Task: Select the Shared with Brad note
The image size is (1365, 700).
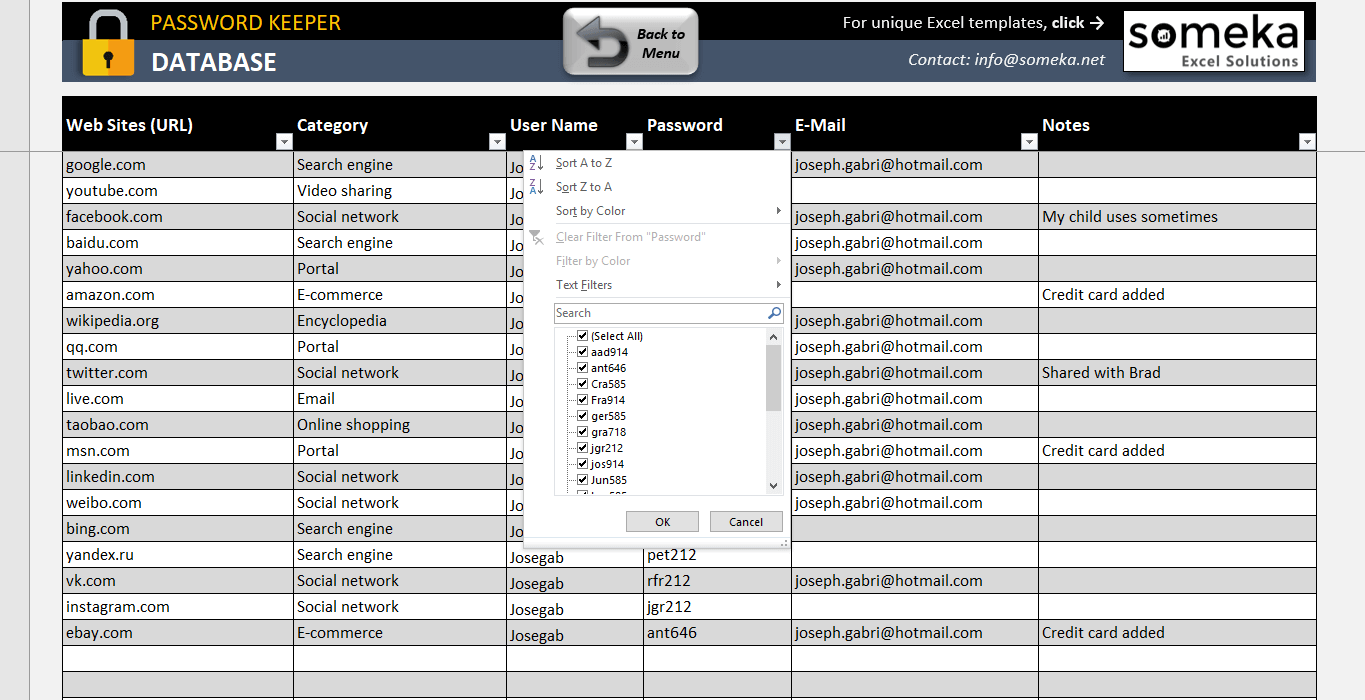Action: (1178, 373)
